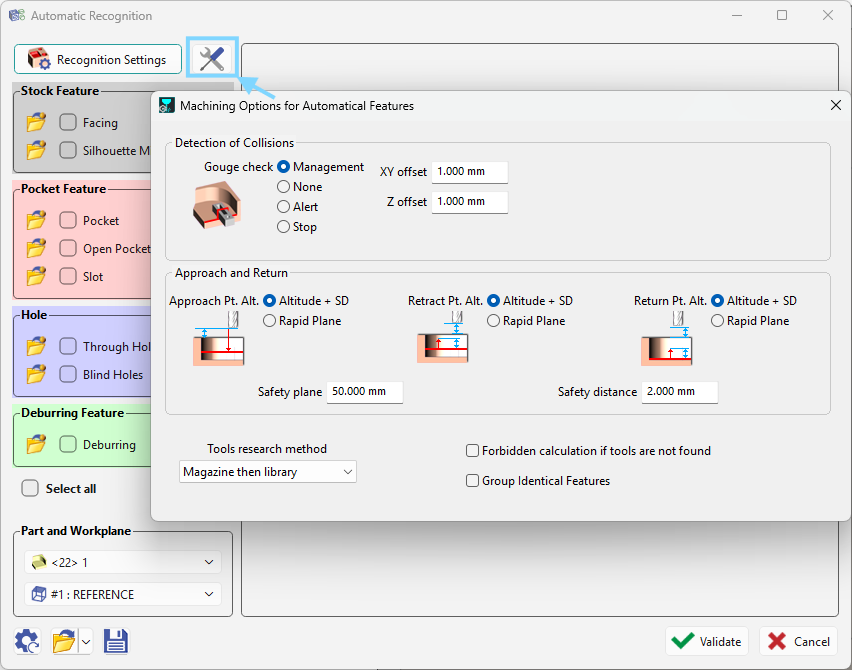
Task: Open the #1 : REFERENCE workplane dropdown
Action: pyautogui.click(x=121, y=595)
